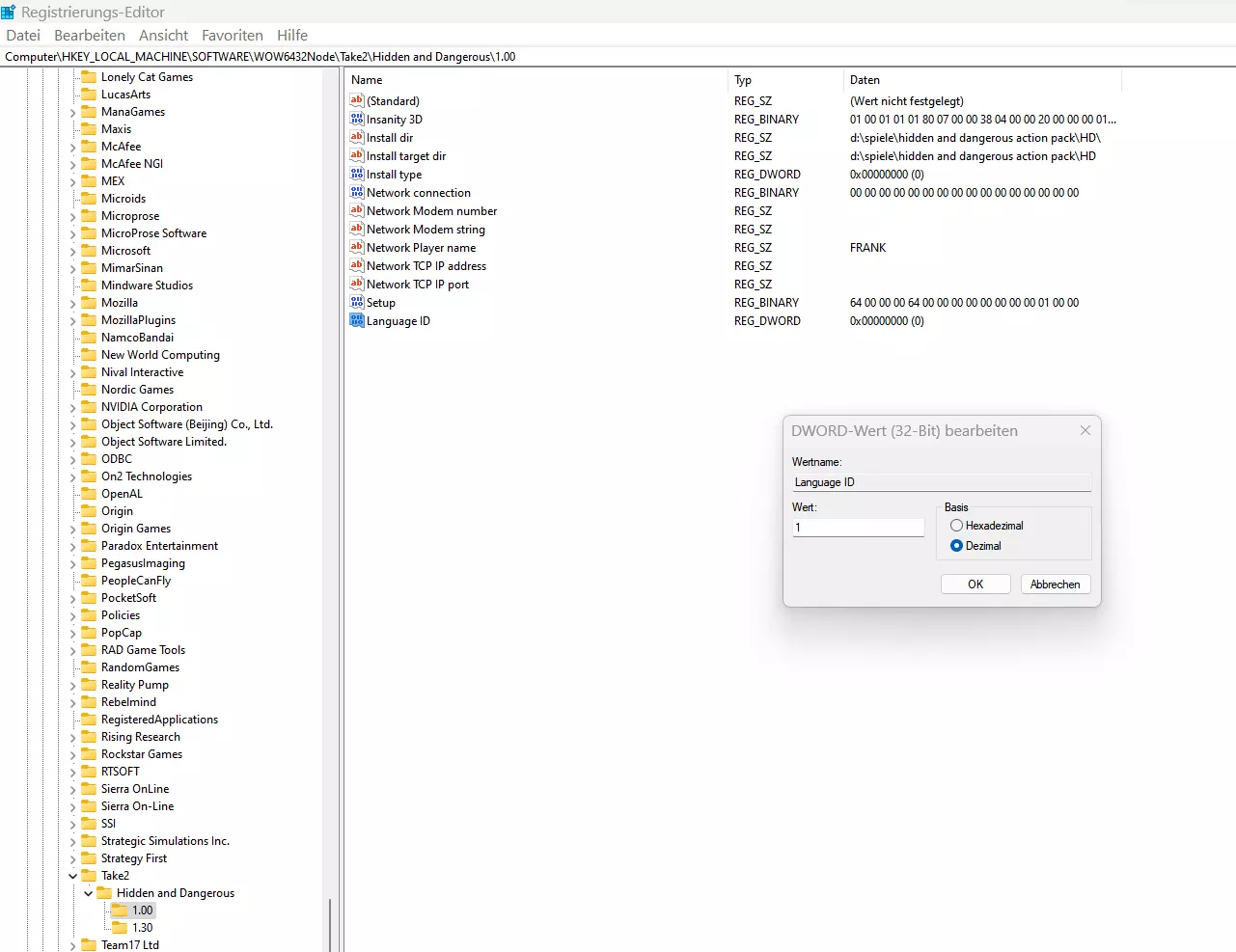Select the RegisteredApplications key
The image size is (1236, 952).
tap(159, 720)
